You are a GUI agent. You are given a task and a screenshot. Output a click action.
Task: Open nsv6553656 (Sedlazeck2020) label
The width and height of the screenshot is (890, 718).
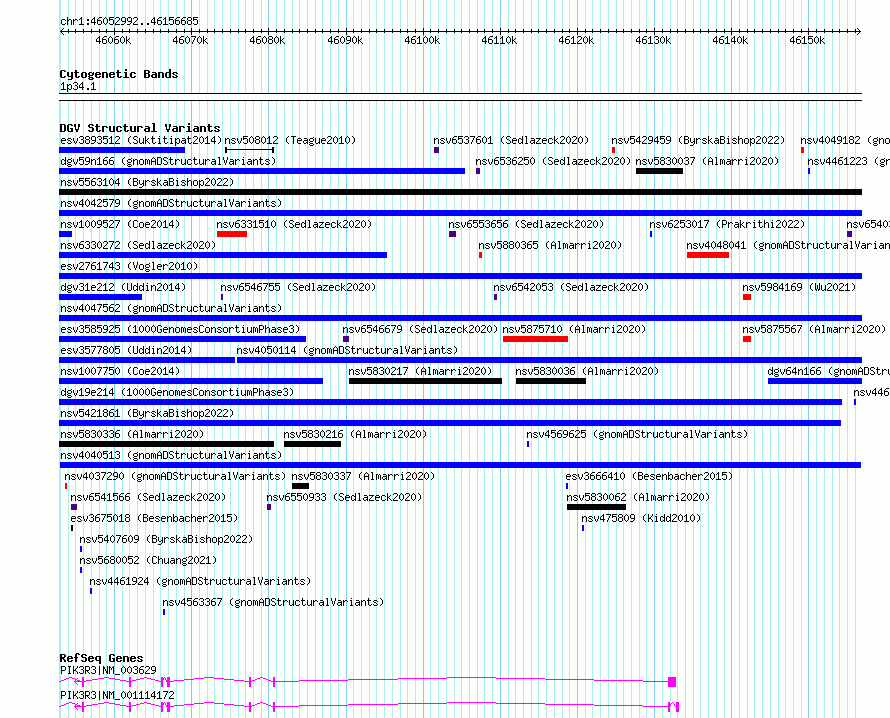tap(526, 224)
